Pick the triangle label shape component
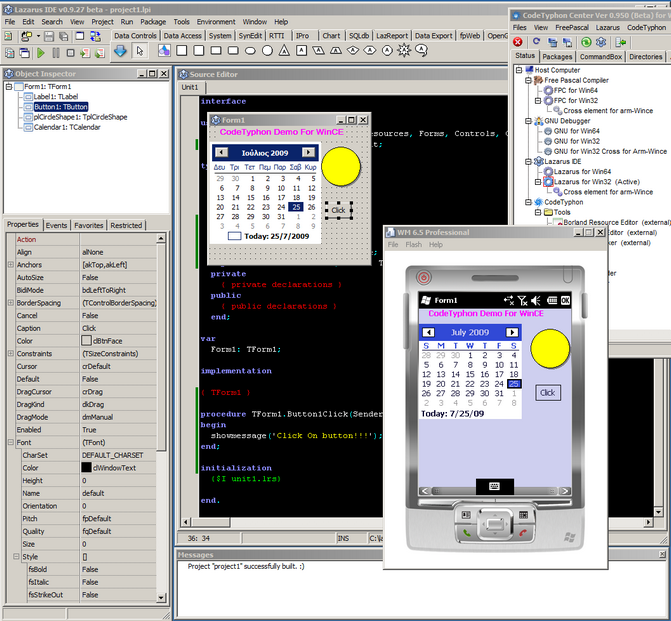The width and height of the screenshot is (671, 621). tap(284, 51)
